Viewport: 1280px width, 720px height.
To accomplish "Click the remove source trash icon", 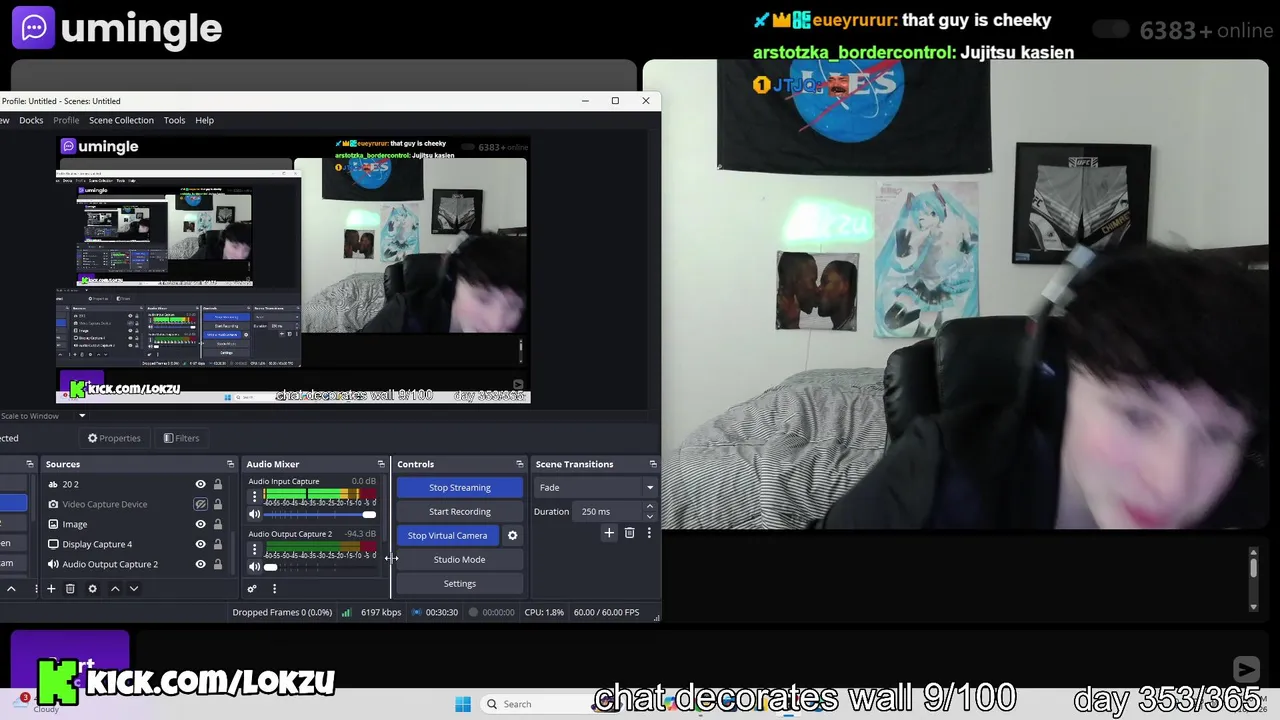I will [x=70, y=589].
